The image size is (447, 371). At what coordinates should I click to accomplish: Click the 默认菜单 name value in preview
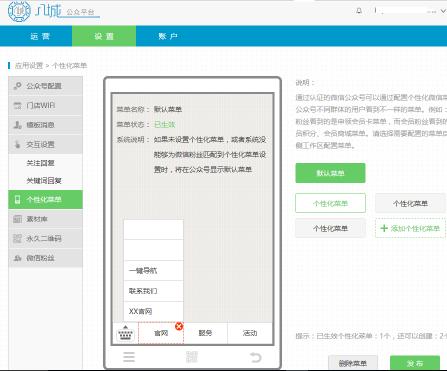point(168,109)
